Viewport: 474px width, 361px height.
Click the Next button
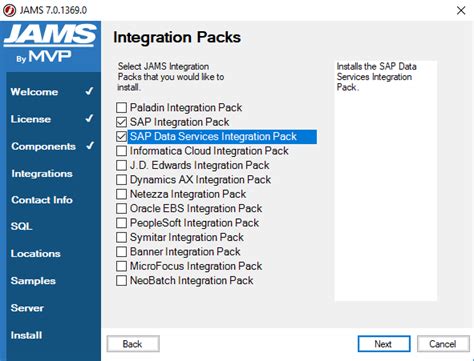click(384, 344)
